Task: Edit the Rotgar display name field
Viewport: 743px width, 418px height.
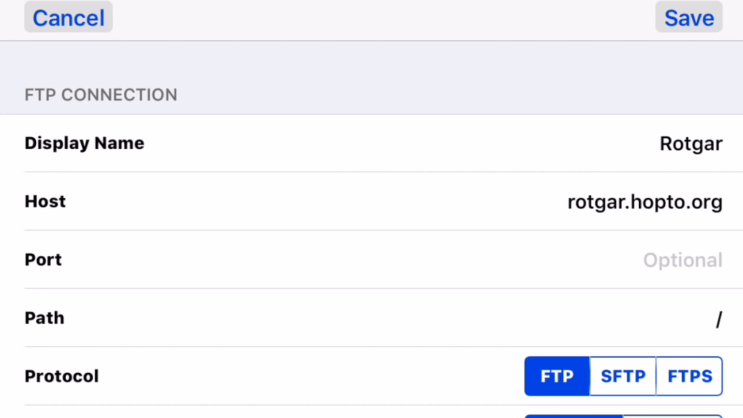Action: (x=690, y=144)
